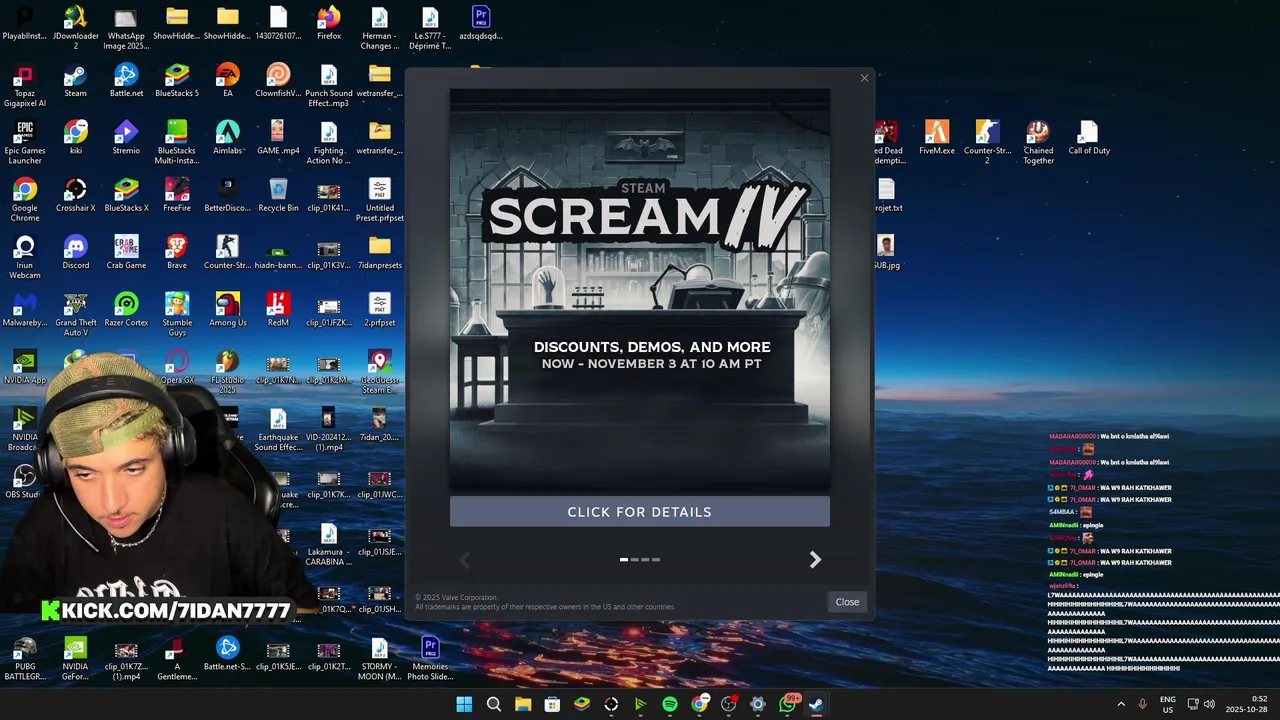Viewport: 1280px width, 720px height.
Task: Open the Crab Game shortcut
Action: [126, 252]
